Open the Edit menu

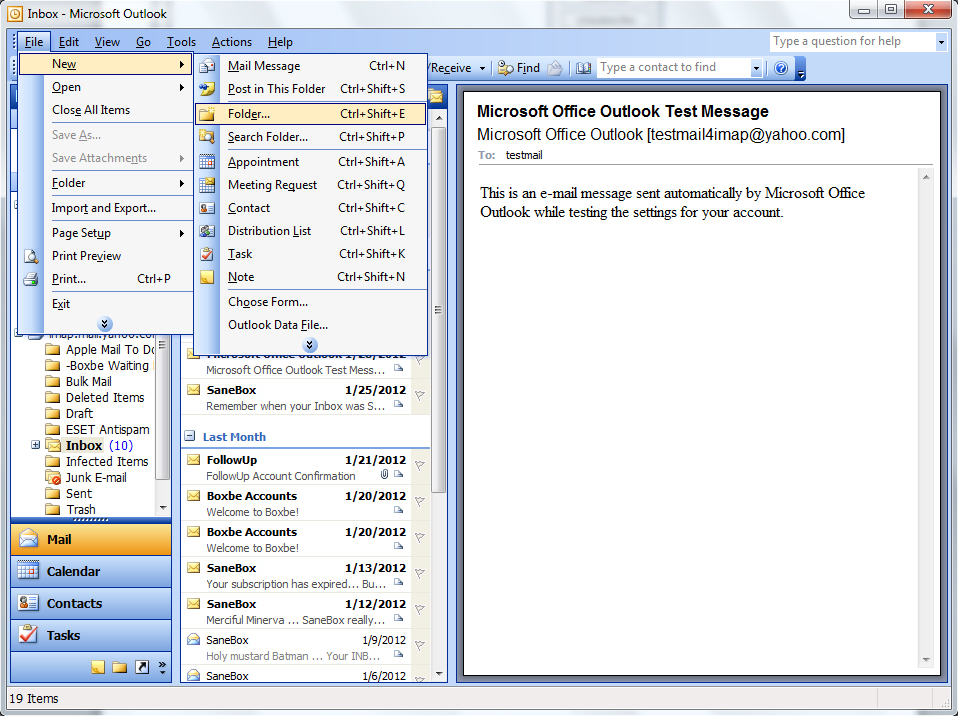pos(68,42)
